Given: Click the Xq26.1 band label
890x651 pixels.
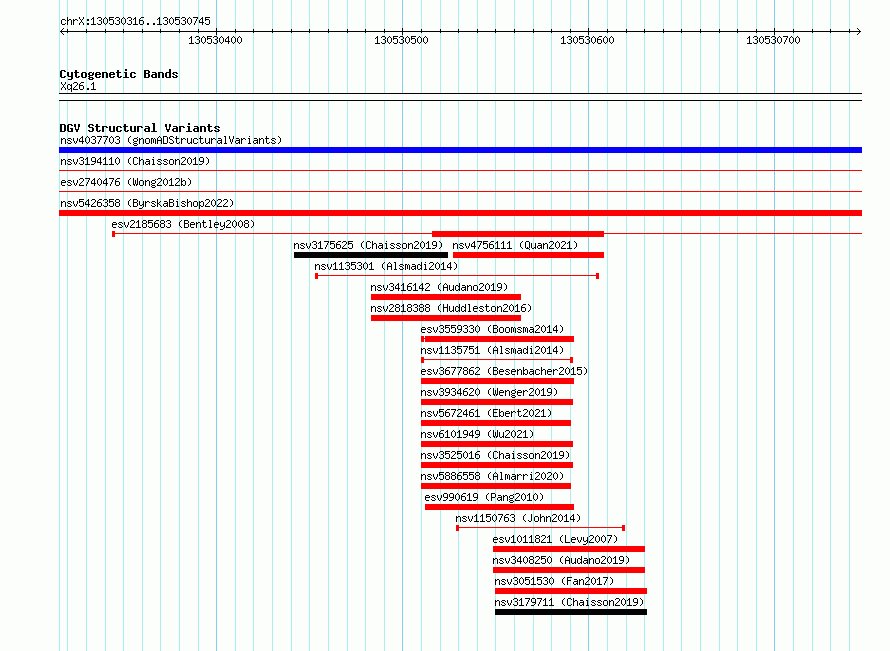Looking at the screenshot, I should click(78, 86).
